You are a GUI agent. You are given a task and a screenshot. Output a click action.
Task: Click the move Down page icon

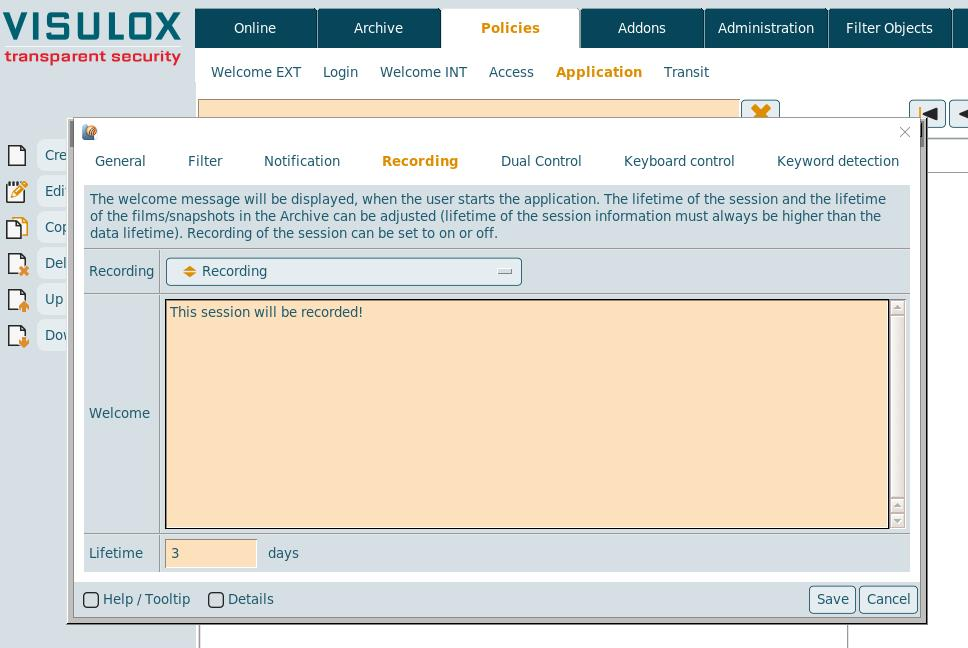[17, 335]
